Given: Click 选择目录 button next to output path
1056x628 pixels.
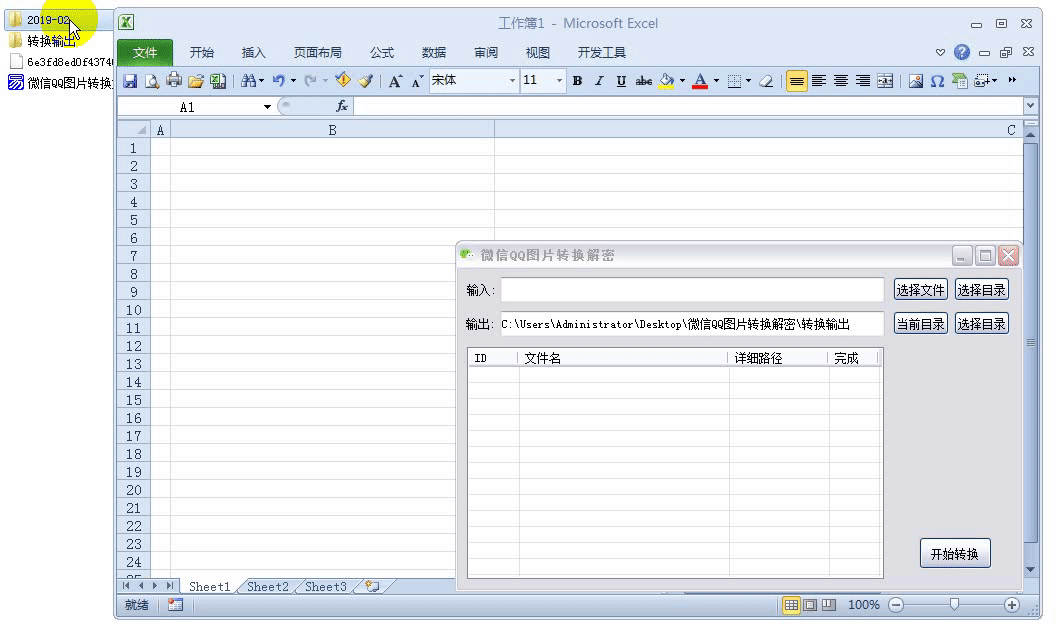Looking at the screenshot, I should pyautogui.click(x=981, y=324).
